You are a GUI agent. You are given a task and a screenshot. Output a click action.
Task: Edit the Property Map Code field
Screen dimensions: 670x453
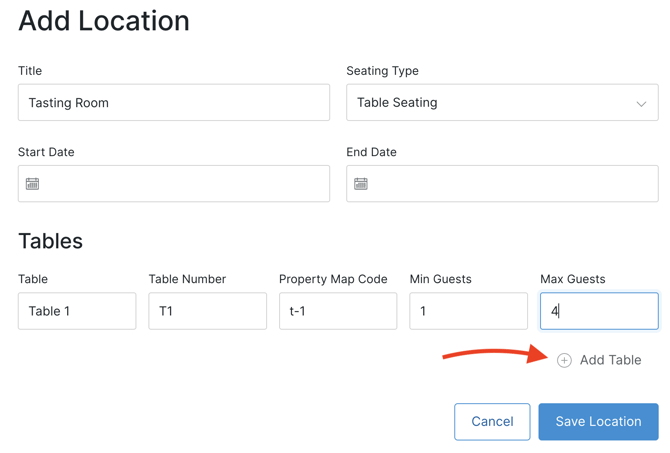[x=338, y=311]
